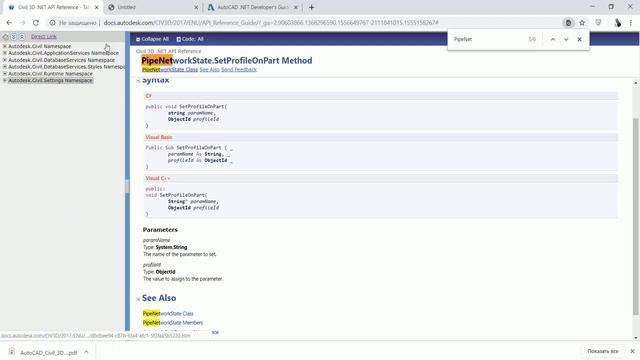Click the Visual Basic code block header
Screen dimensions: 640x360
tap(381, 137)
